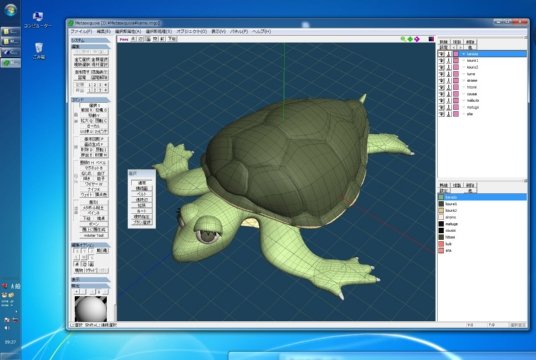The width and height of the screenshot is (536, 360).
Task: Pick ベルト in the selection options panel
Action: point(142,194)
